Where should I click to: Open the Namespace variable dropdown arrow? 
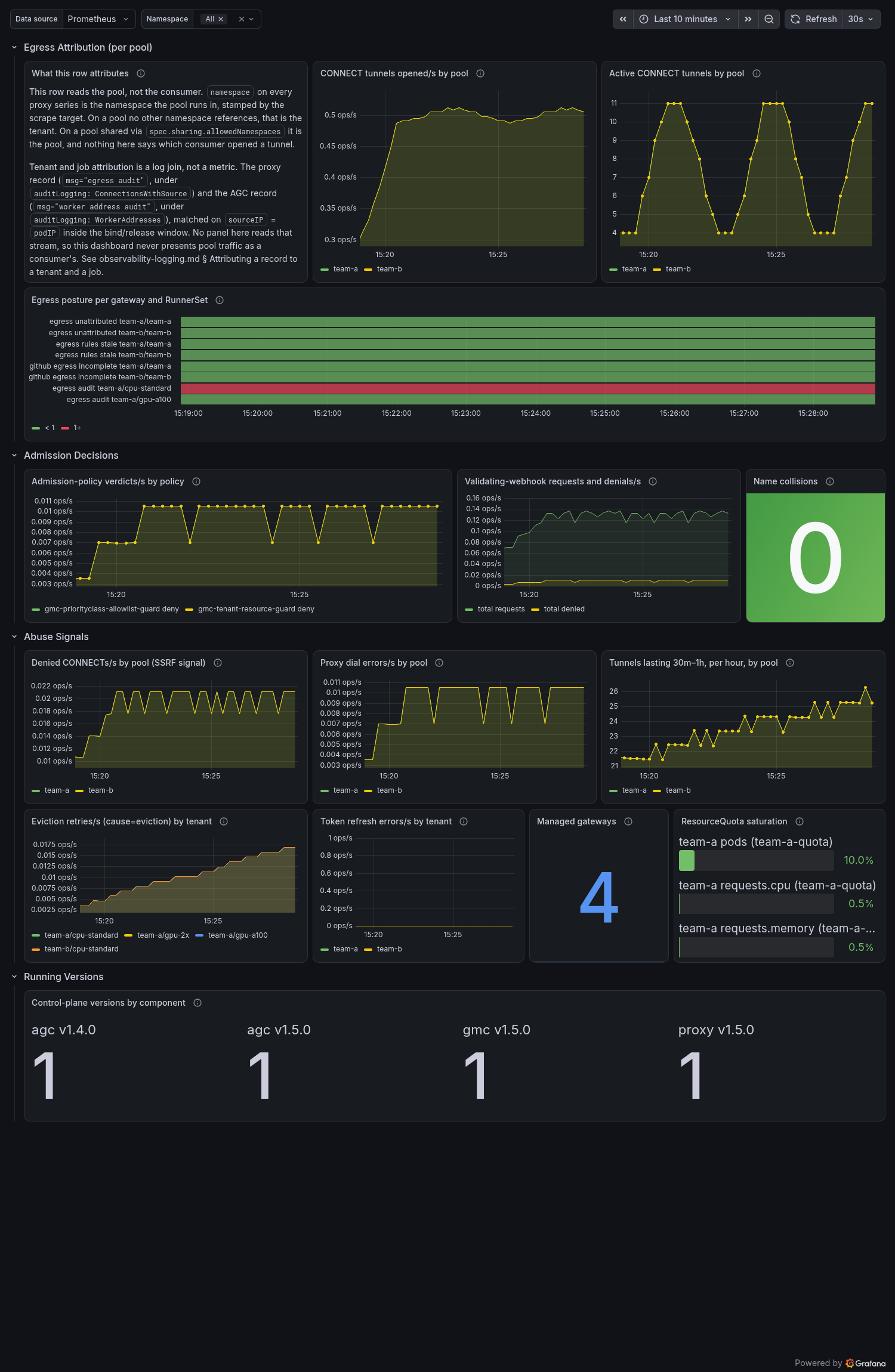coord(251,19)
